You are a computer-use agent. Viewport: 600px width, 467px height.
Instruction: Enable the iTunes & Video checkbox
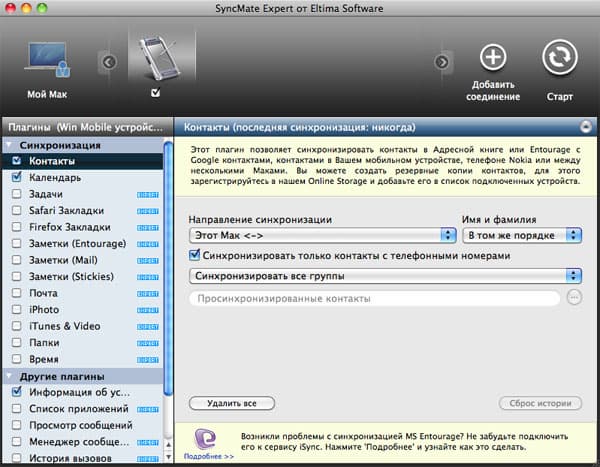point(16,326)
